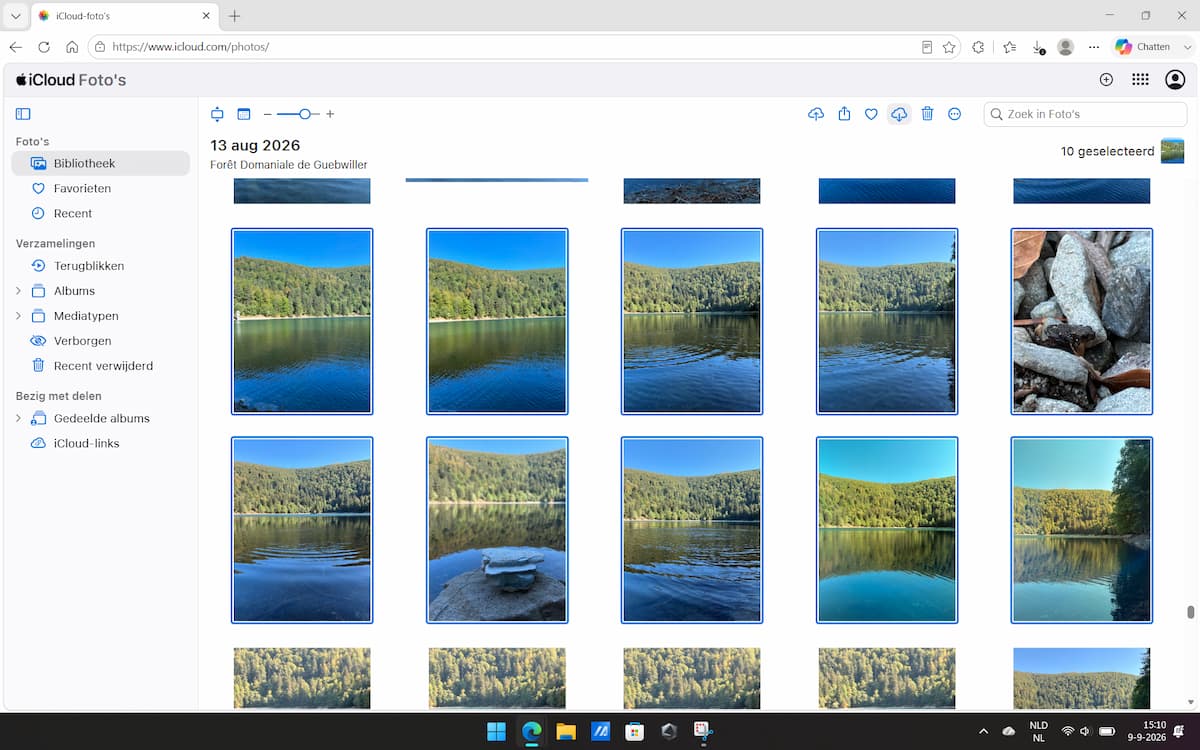The image size is (1200, 750).
Task: Click the search field Zoek in Foto's
Action: tap(1085, 114)
